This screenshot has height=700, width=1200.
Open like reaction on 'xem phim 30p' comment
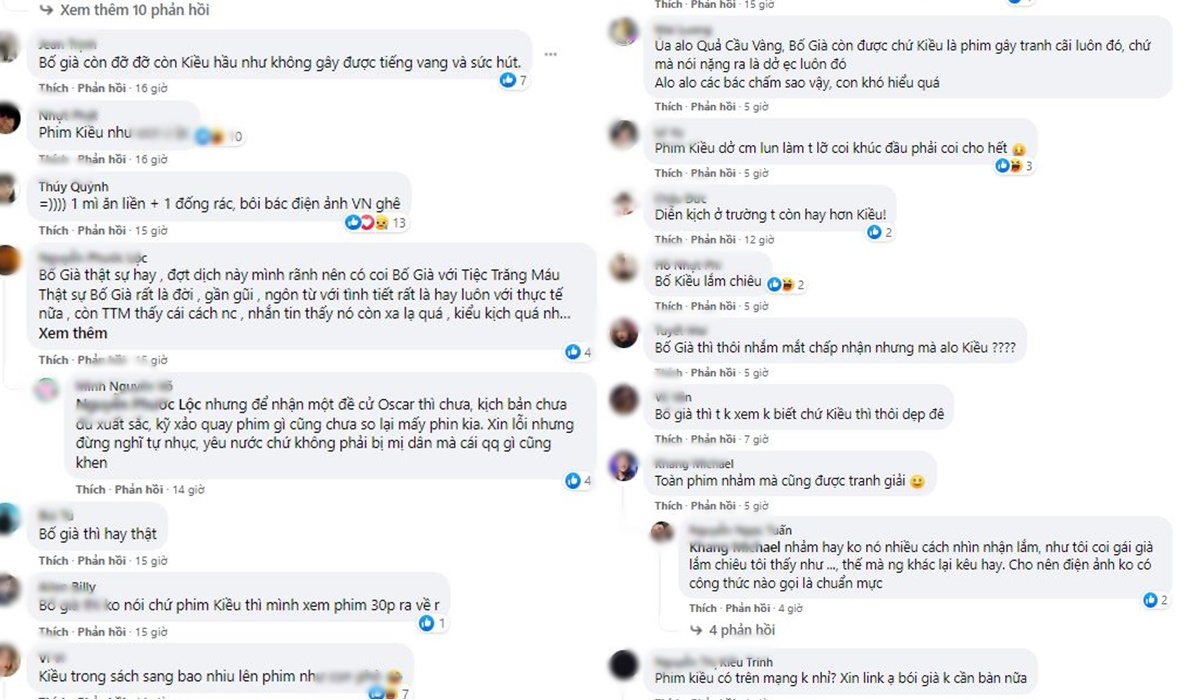click(432, 623)
